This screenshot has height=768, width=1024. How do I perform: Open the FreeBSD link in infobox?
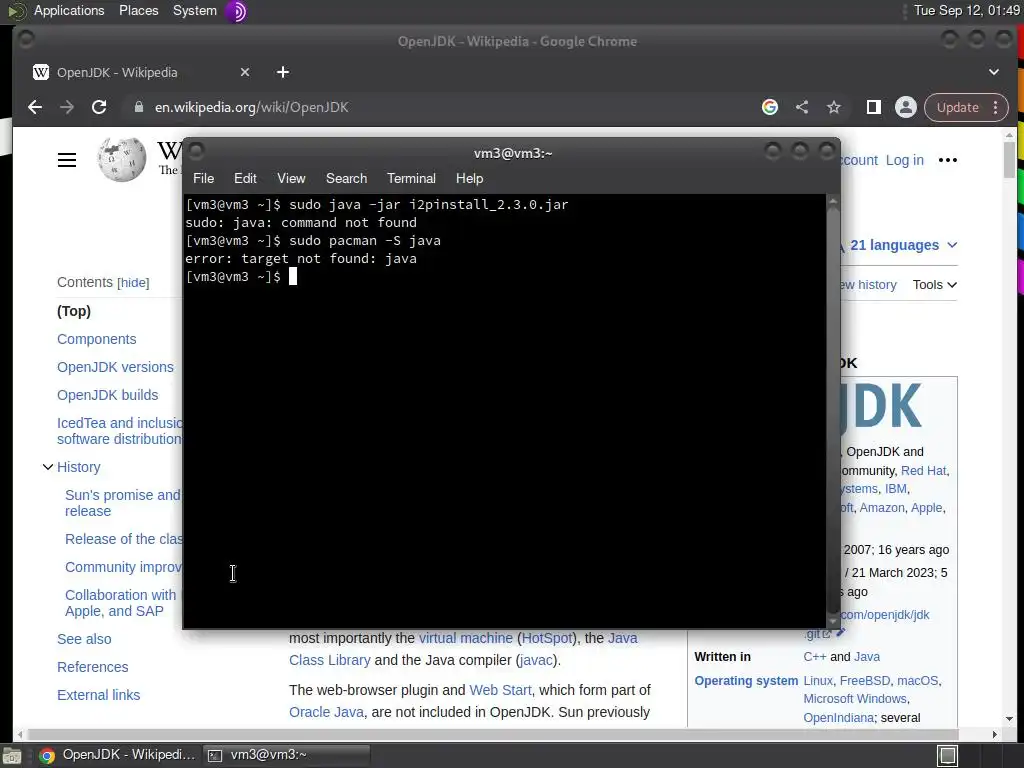point(865,681)
